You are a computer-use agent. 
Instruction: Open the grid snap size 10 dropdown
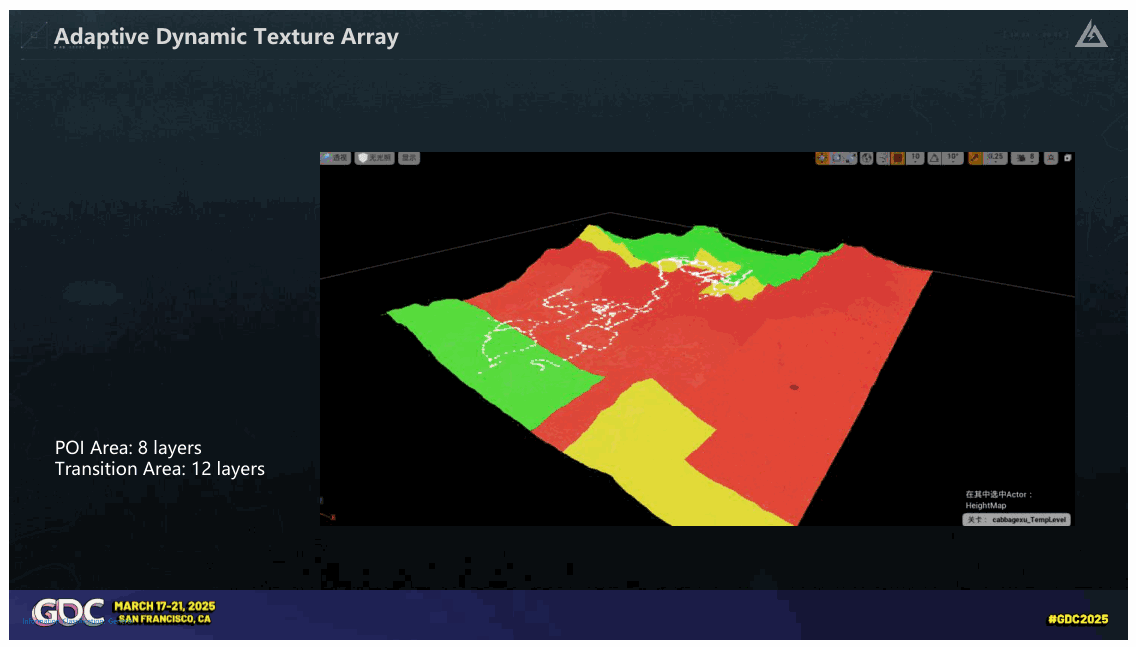[x=916, y=158]
